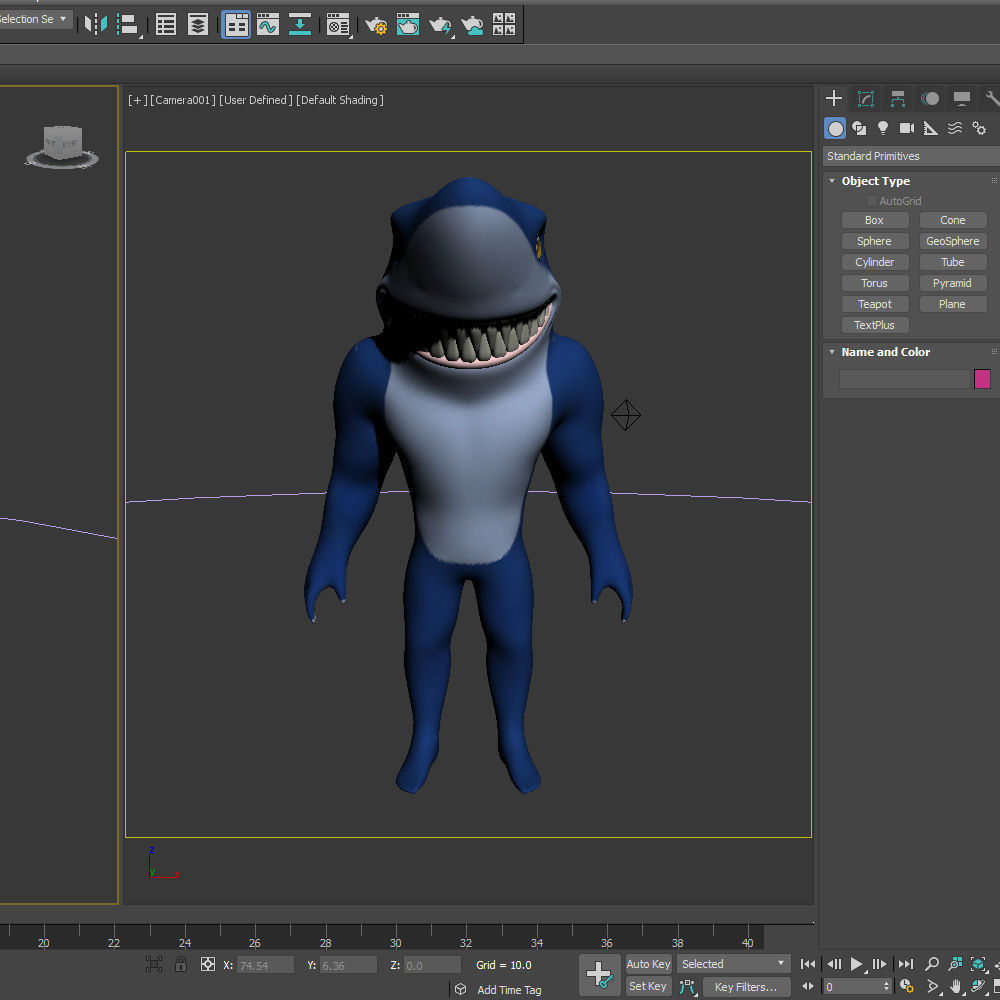Screen dimensions: 1000x1000
Task: Click the Sphere primitive button
Action: click(x=874, y=241)
